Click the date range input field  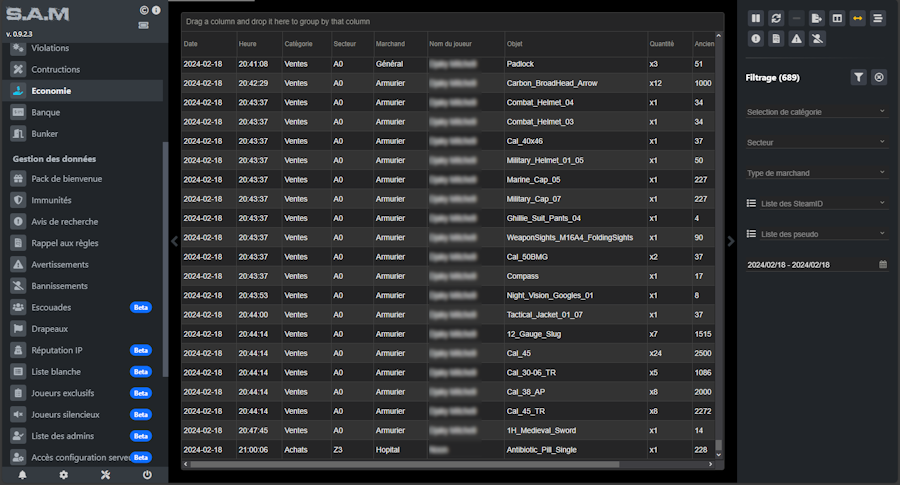point(810,265)
